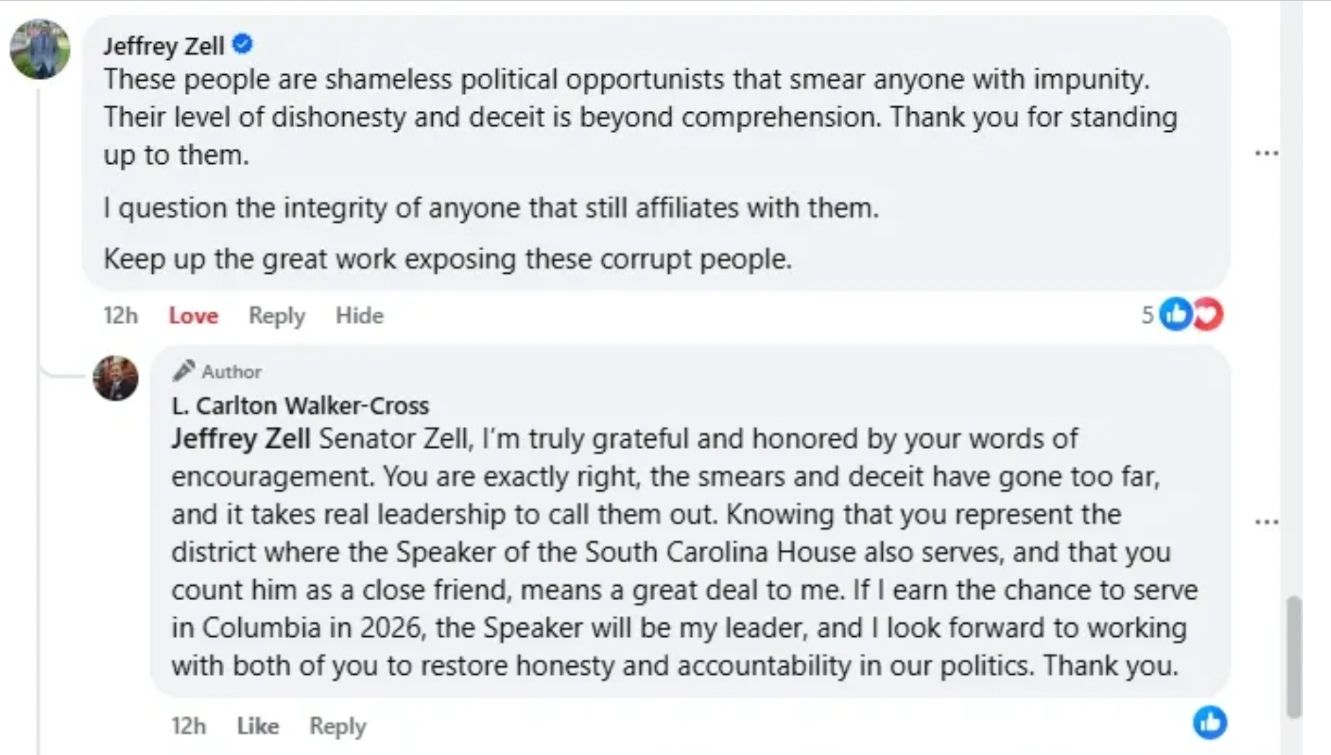View the 5 reactions count
Image resolution: width=1331 pixels, height=755 pixels.
click(1148, 315)
